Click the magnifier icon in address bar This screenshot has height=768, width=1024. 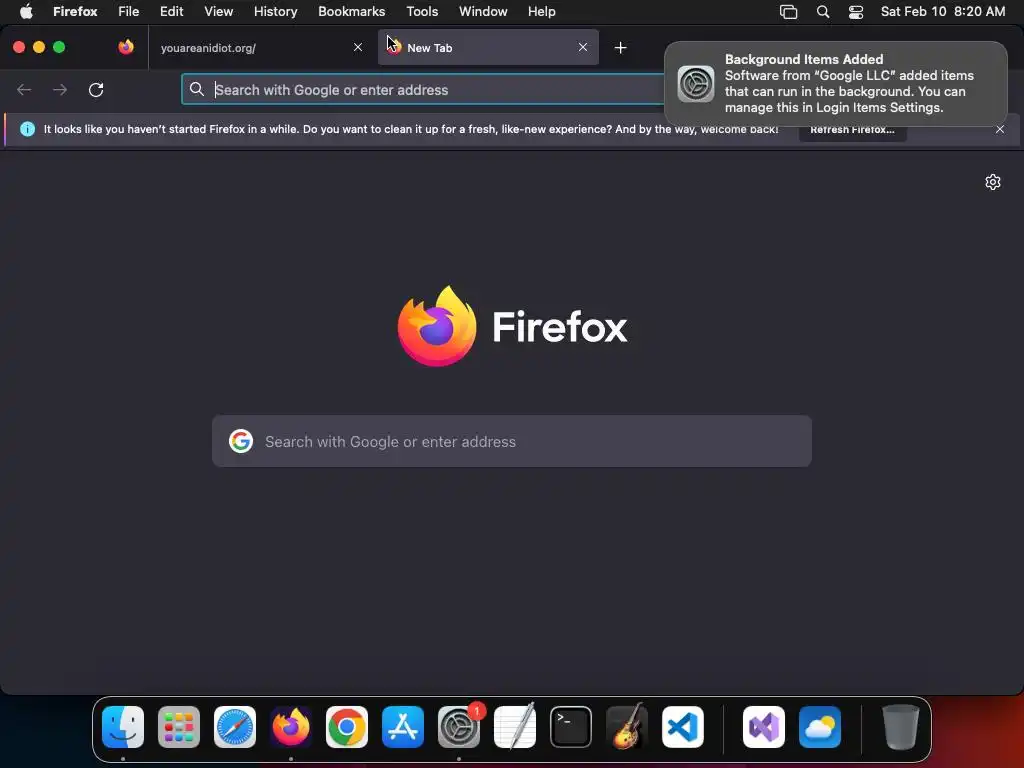tap(197, 89)
